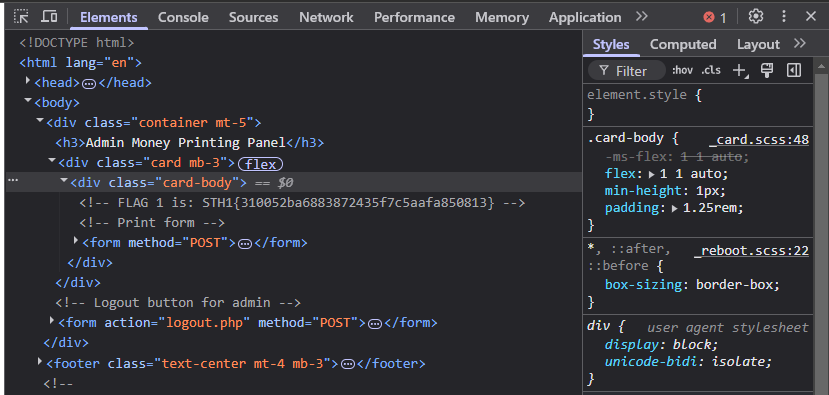Viewport: 829px width, 395px height.
Task: Open the DevTools three-dot customize menu
Action: [784, 16]
